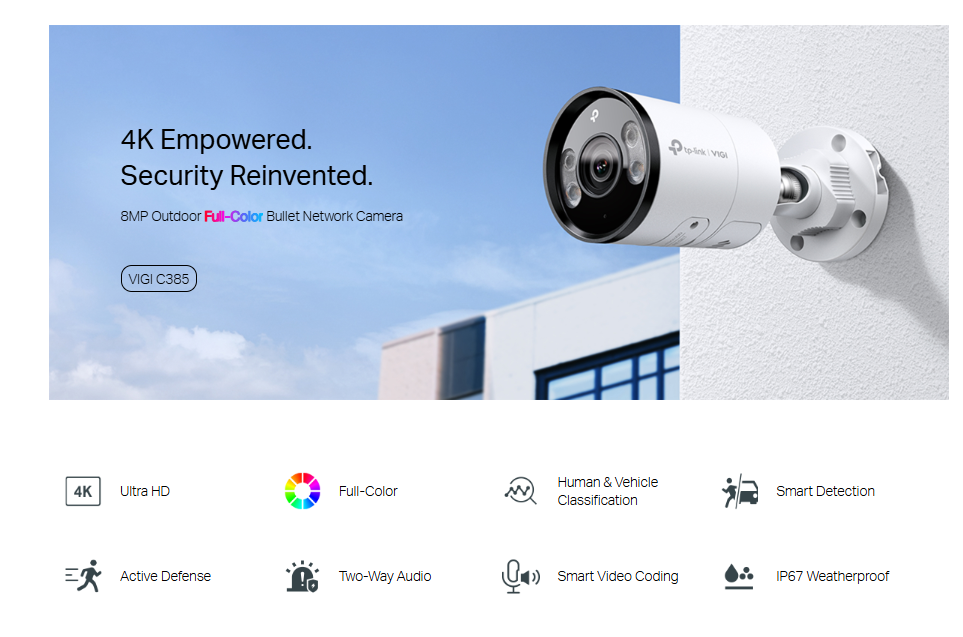
Task: Click the 4K Empowered Security Reinvented headline
Action: click(x=247, y=157)
